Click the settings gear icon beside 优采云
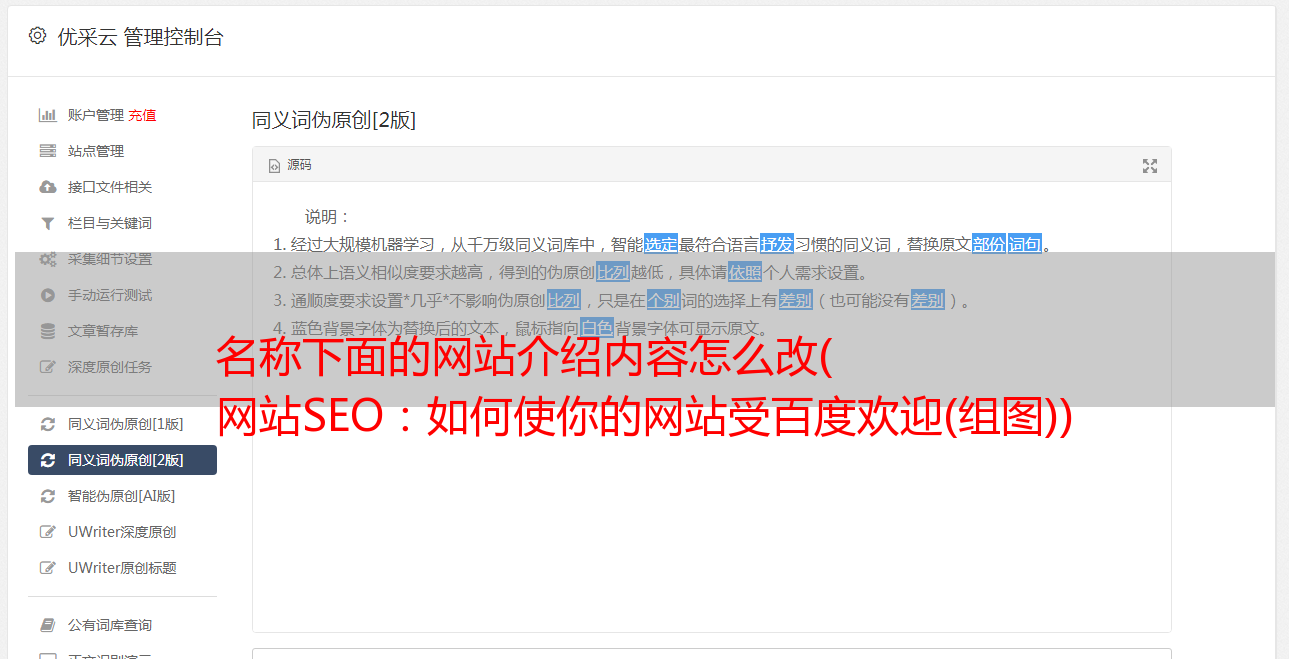 pyautogui.click(x=37, y=36)
